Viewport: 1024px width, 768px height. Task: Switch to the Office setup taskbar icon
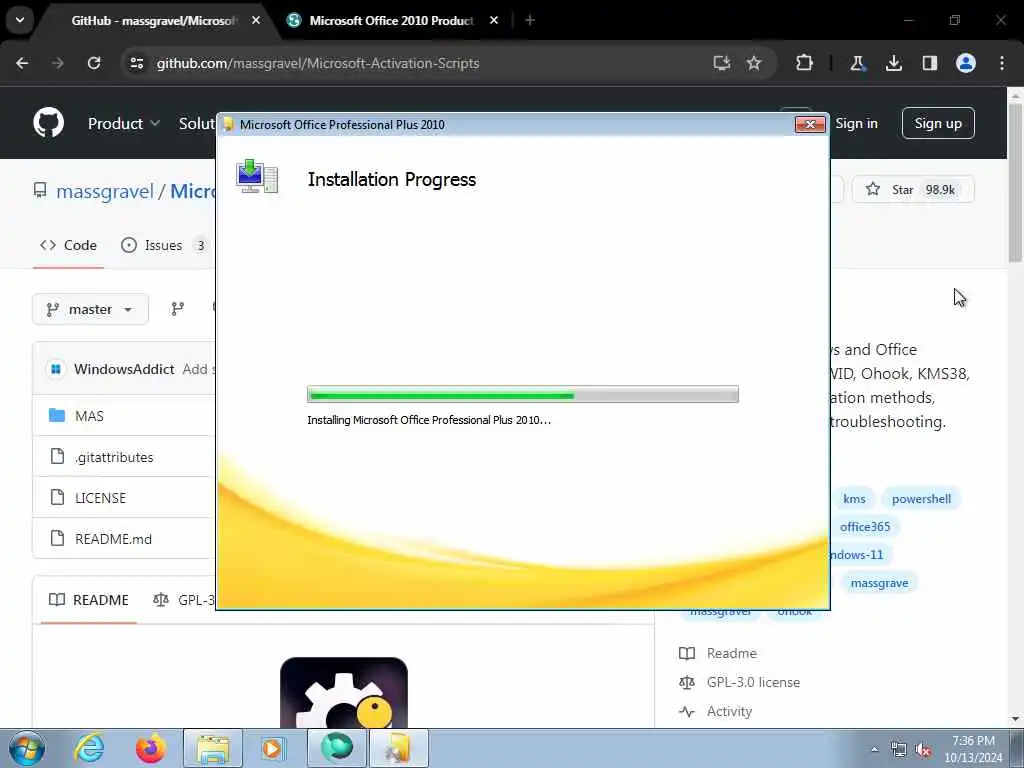click(399, 748)
